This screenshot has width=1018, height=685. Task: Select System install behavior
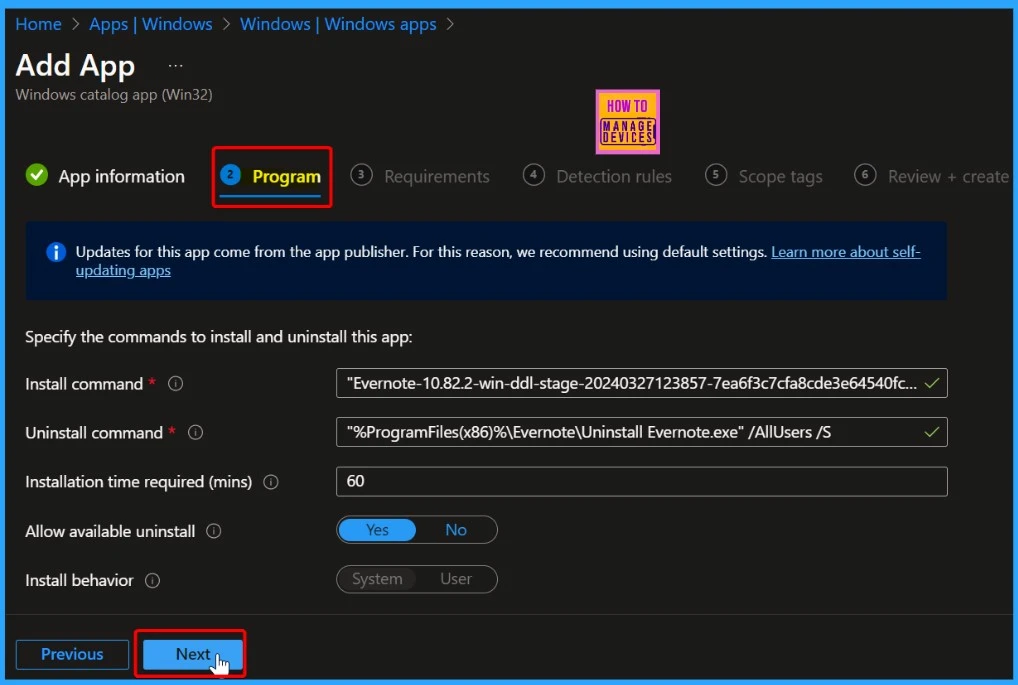(377, 579)
